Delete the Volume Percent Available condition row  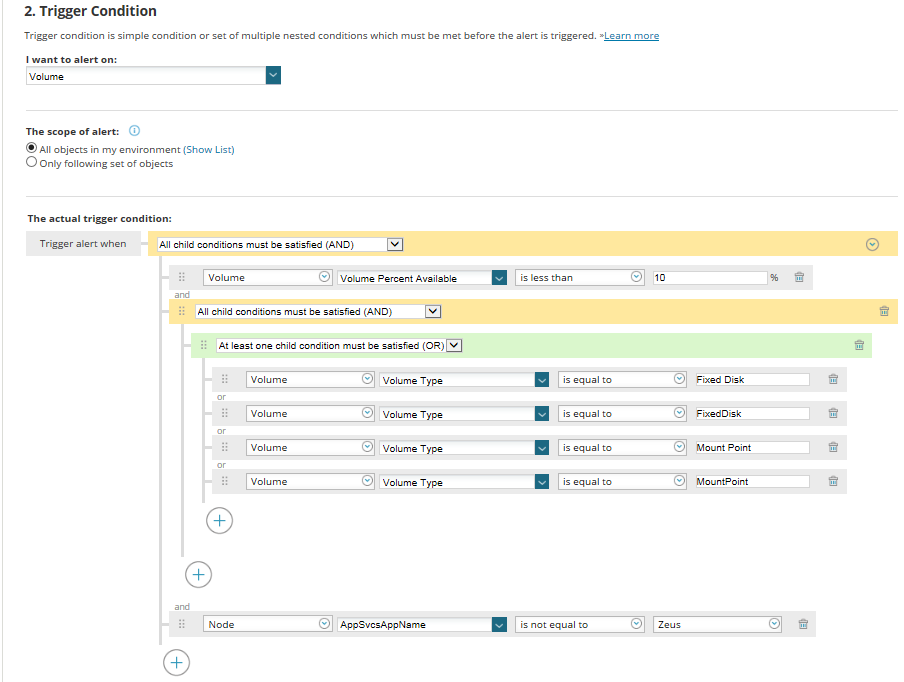coord(799,278)
